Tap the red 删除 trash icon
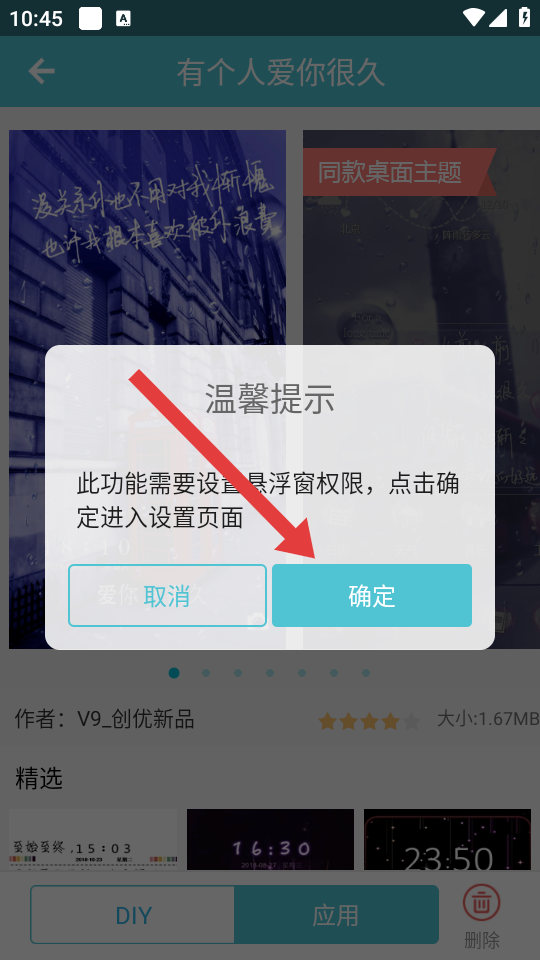540x960 pixels. click(x=481, y=903)
